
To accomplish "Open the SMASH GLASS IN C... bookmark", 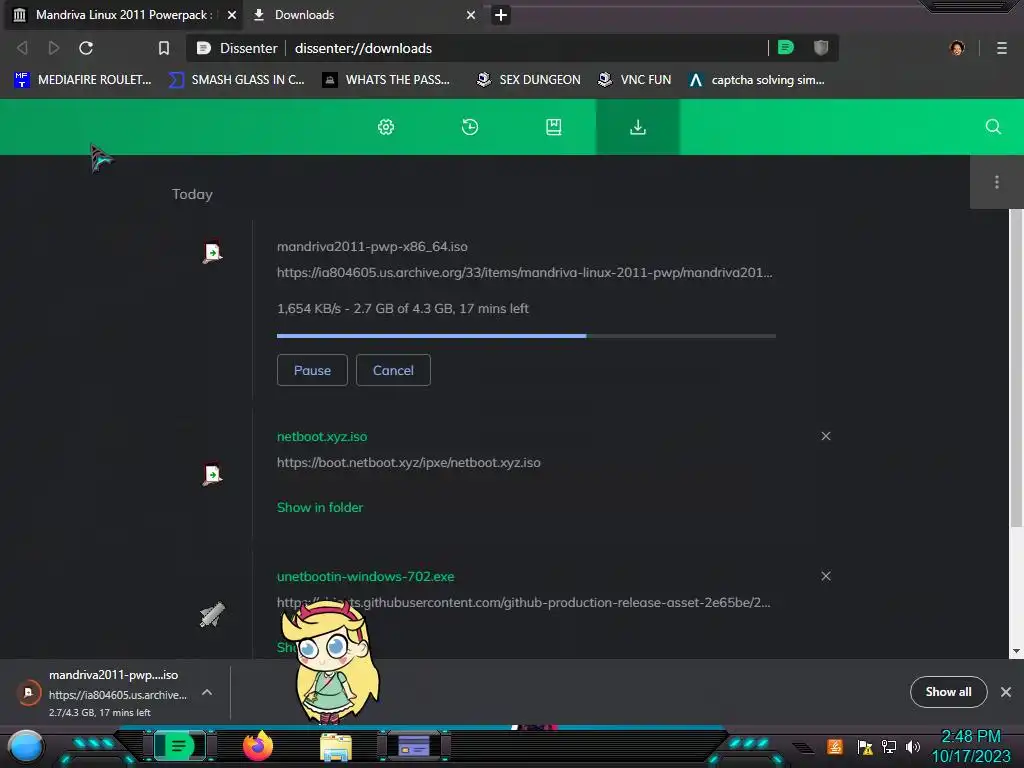I will [236, 80].
